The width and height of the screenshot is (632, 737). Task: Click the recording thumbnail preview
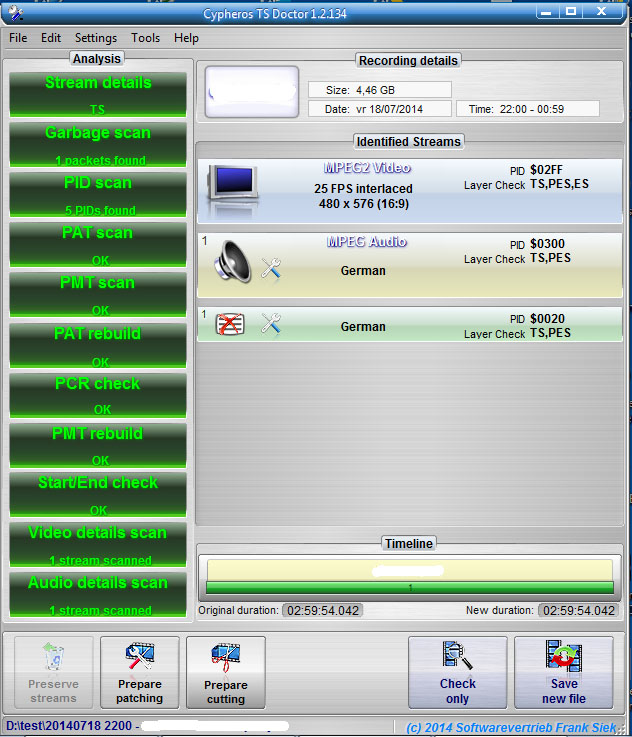click(252, 92)
